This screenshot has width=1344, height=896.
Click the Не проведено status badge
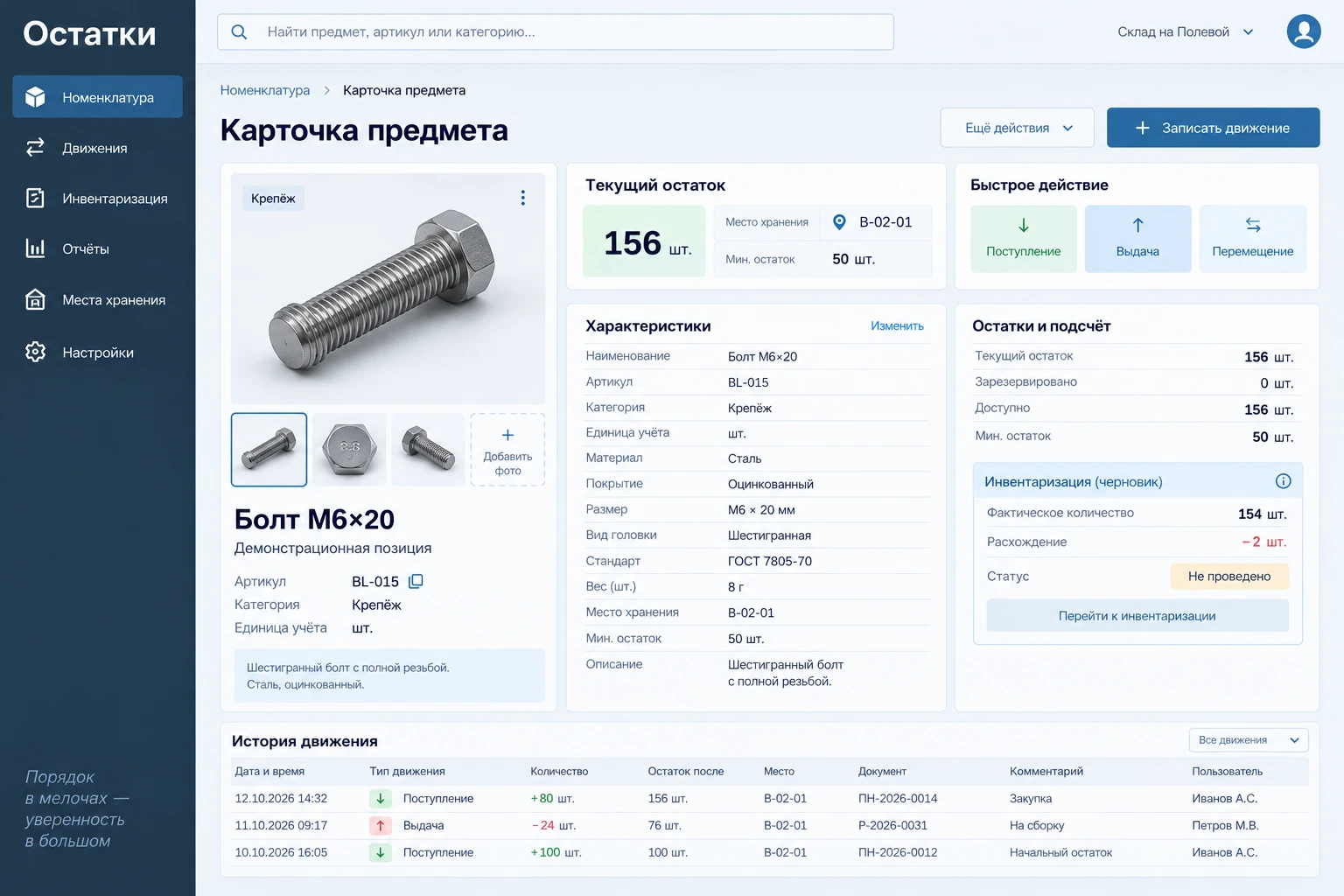tap(1229, 576)
